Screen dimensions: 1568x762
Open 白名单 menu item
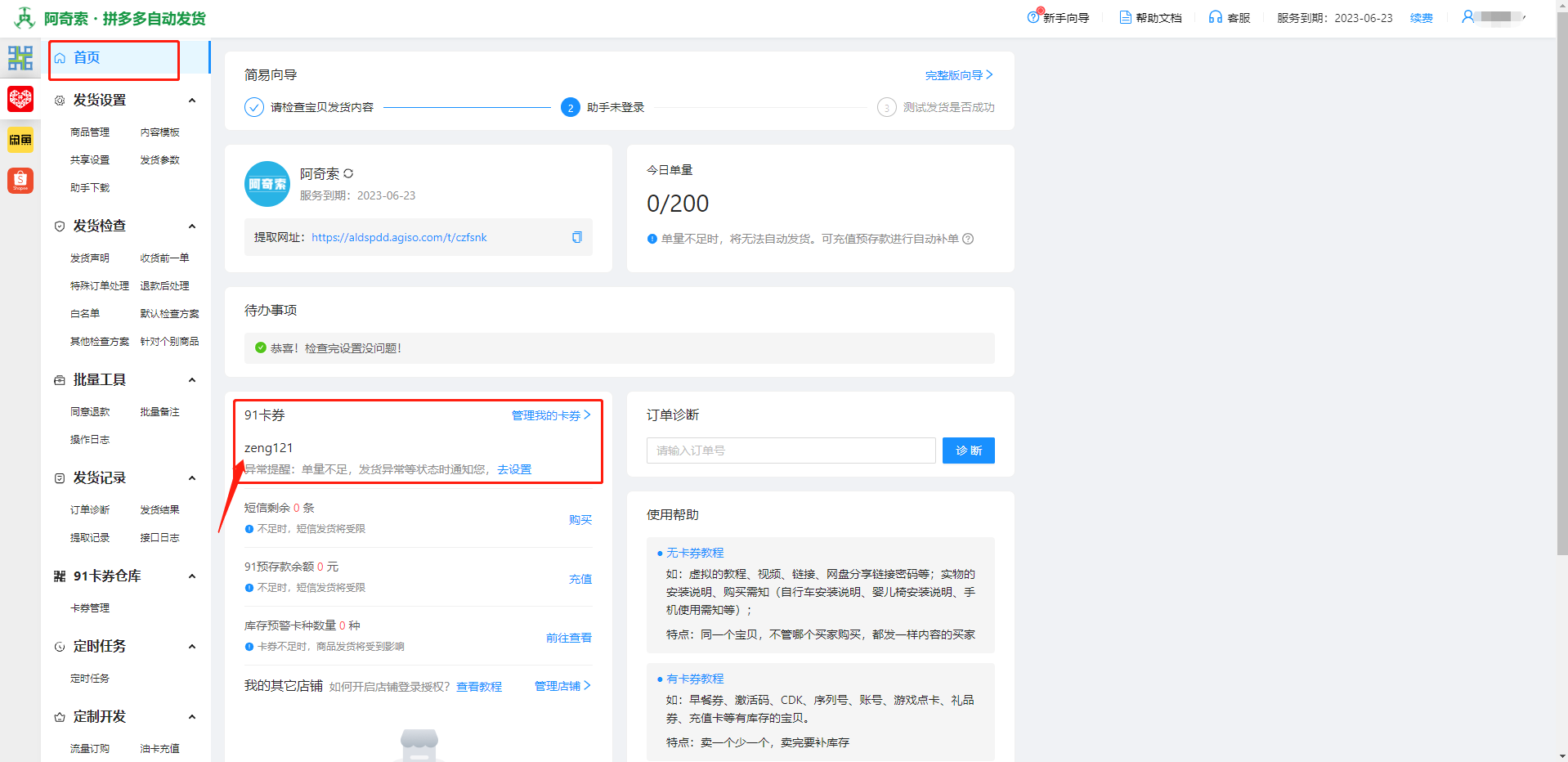tap(85, 313)
